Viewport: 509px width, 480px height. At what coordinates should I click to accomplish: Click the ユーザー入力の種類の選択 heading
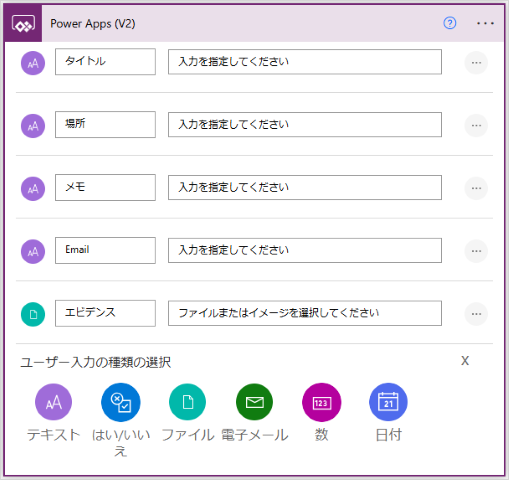[96, 362]
